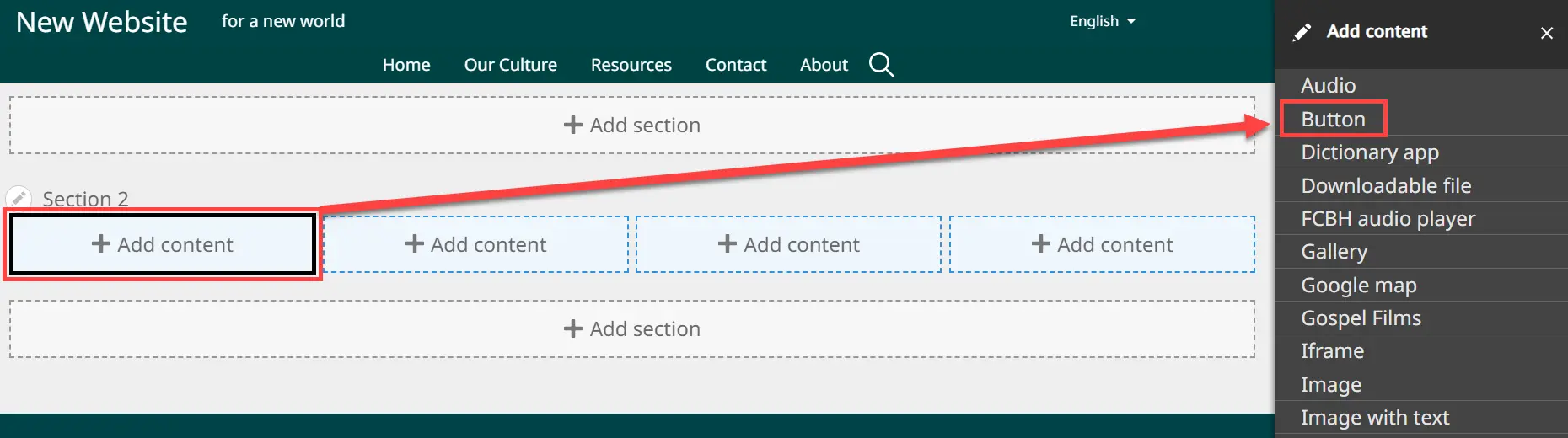The image size is (1568, 438).
Task: Click the top Add section button
Action: click(631, 125)
